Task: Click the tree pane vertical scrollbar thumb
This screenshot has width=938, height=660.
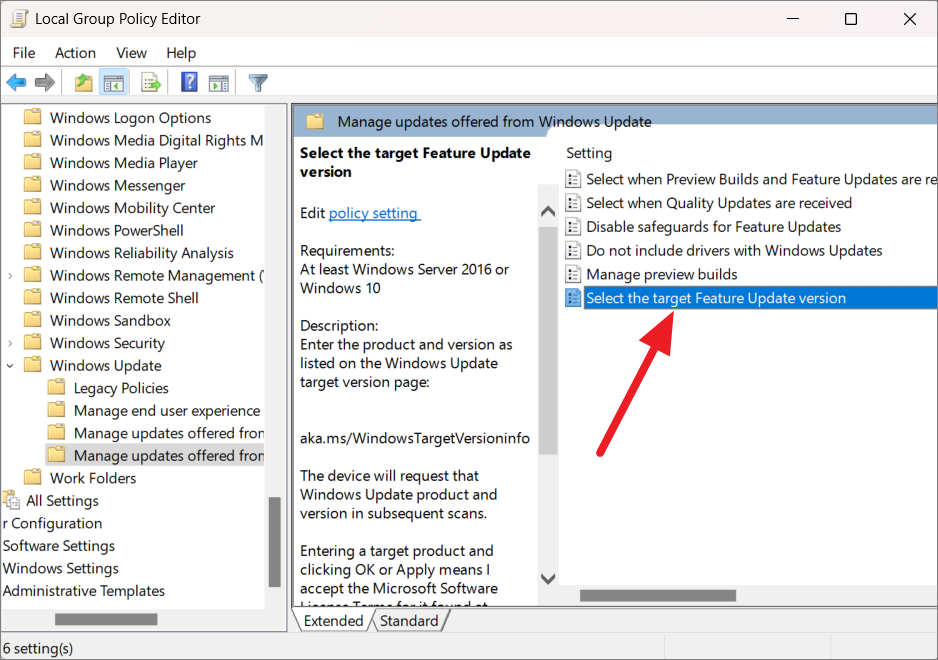Action: [x=275, y=542]
